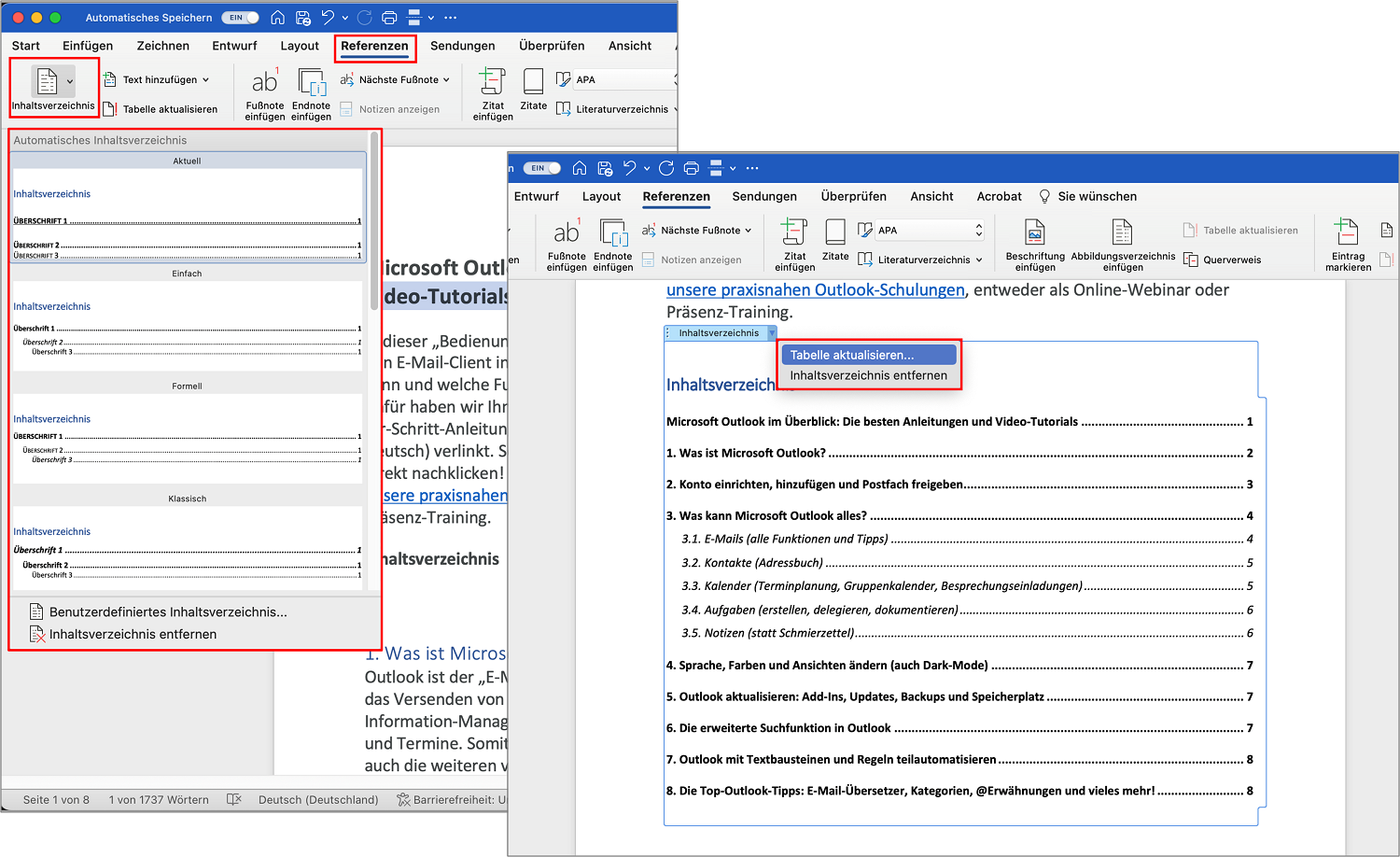
Task: Open the quick access customize arrow in front window
Action: coord(734,168)
